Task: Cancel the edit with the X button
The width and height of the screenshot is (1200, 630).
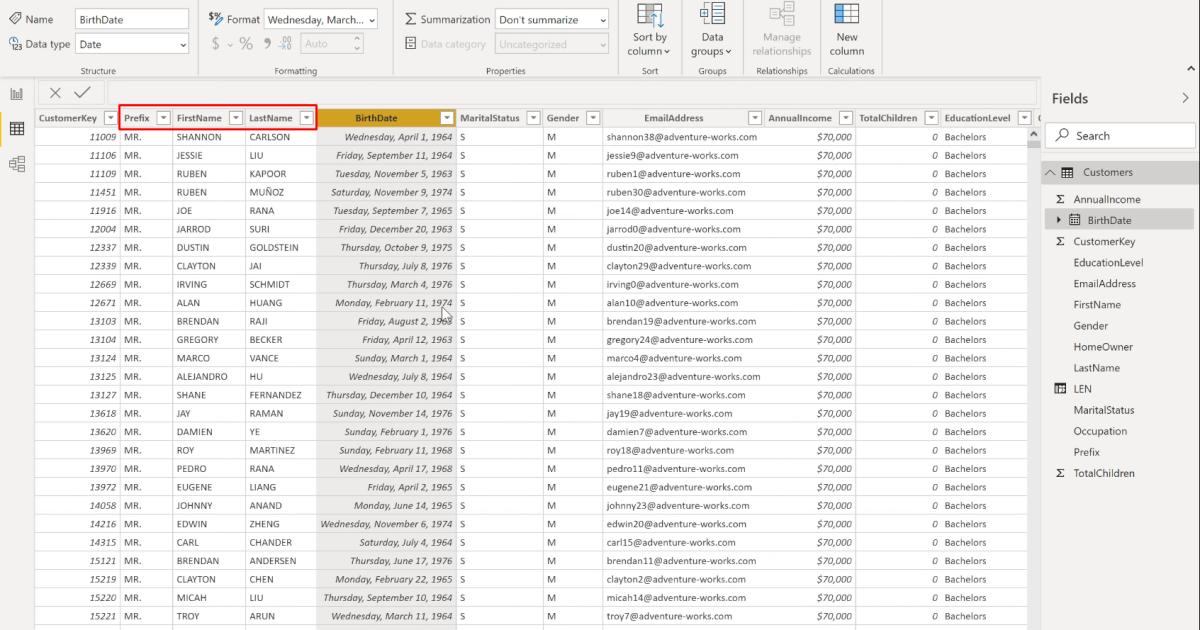Action: (x=55, y=92)
